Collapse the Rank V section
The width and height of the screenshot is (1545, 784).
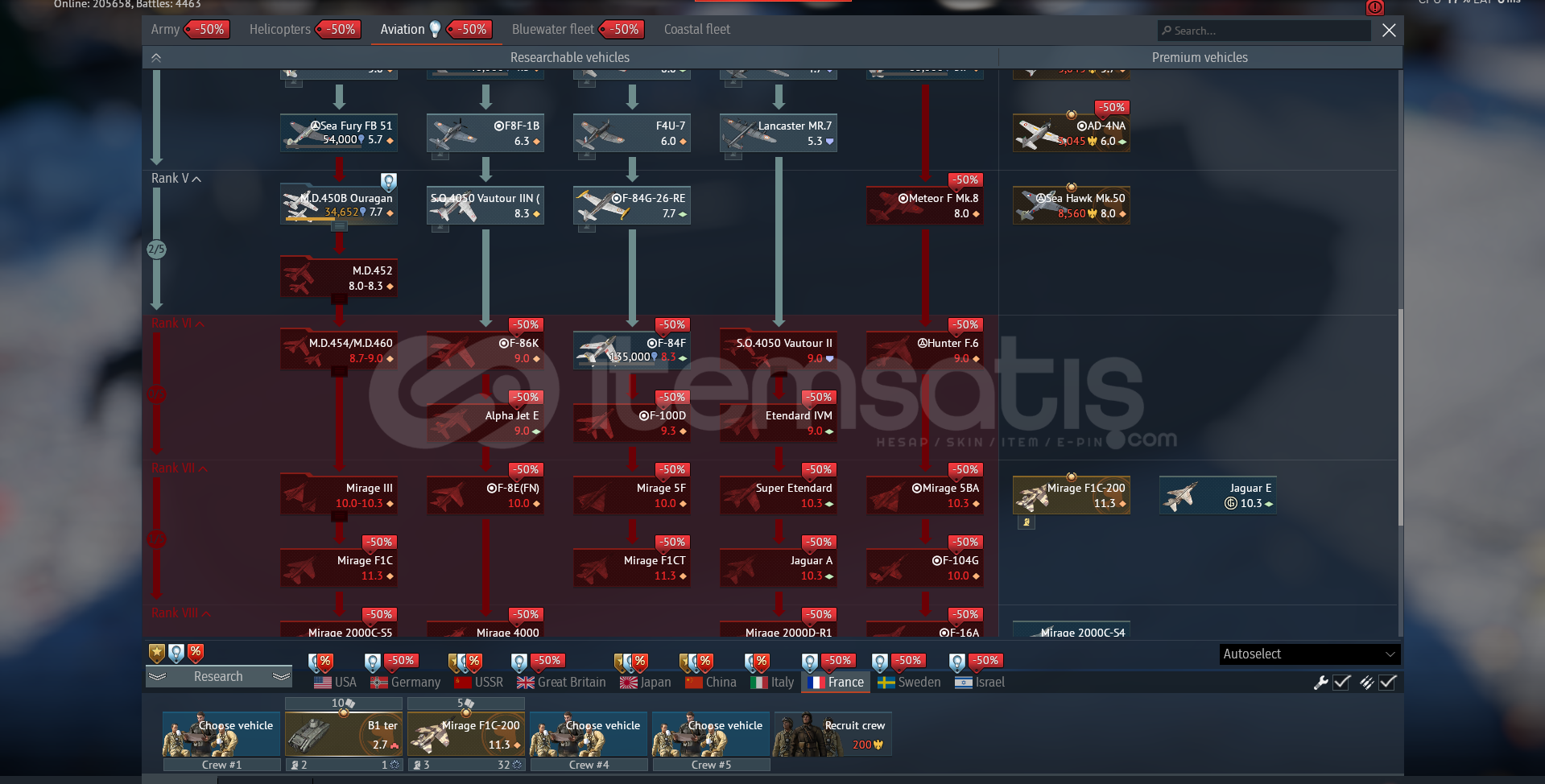coord(176,178)
